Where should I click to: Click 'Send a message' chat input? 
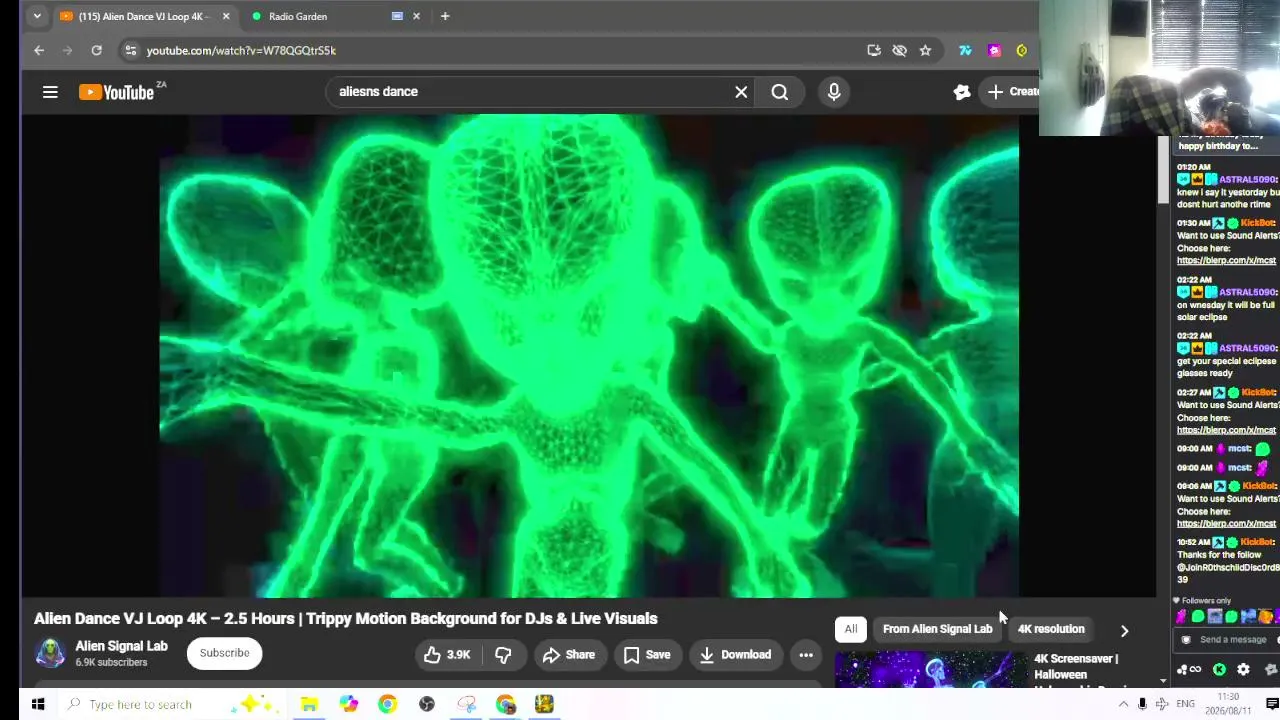click(1232, 640)
